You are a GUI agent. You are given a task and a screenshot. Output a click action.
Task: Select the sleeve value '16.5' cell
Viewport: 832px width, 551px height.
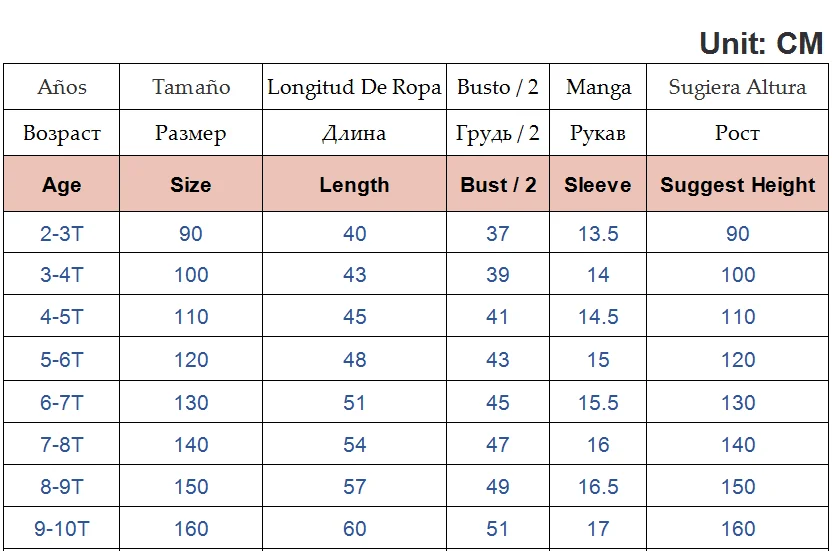tap(598, 487)
